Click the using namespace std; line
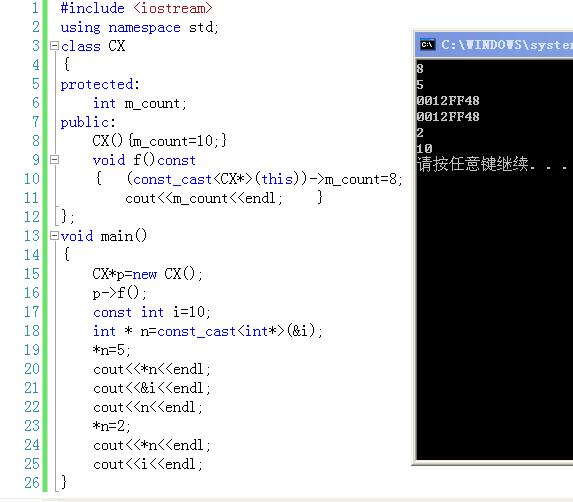Screen dimensions: 573x502 point(139,27)
